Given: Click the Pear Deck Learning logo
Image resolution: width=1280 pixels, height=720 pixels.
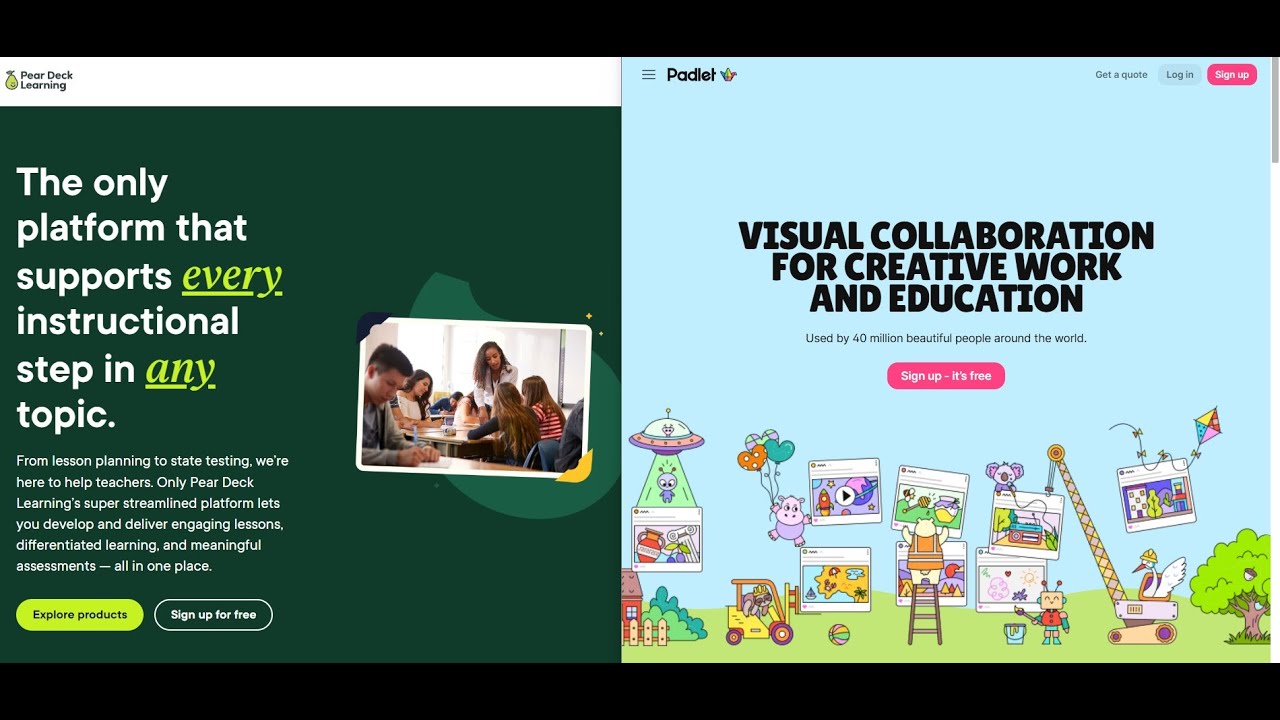Looking at the screenshot, I should pyautogui.click(x=39, y=80).
